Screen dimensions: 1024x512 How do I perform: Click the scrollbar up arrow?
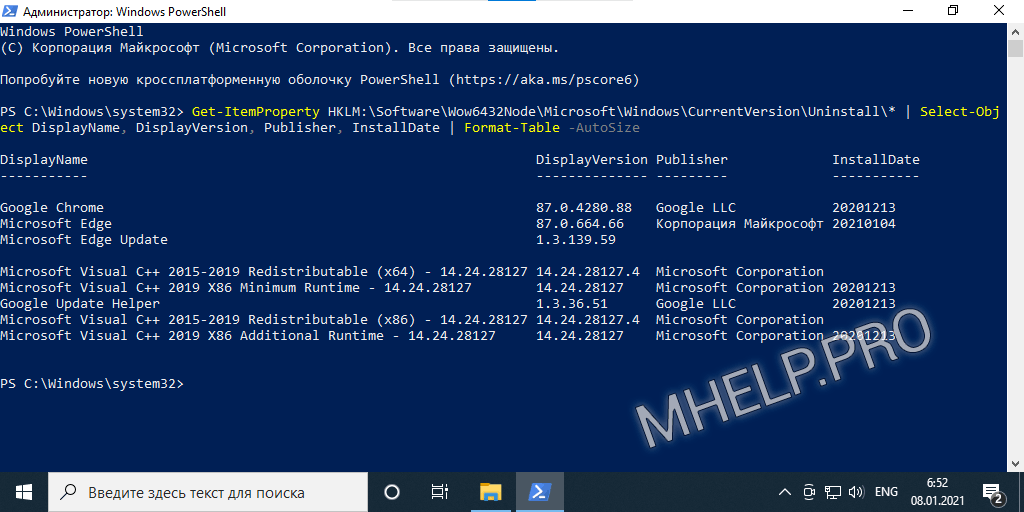(1015, 30)
